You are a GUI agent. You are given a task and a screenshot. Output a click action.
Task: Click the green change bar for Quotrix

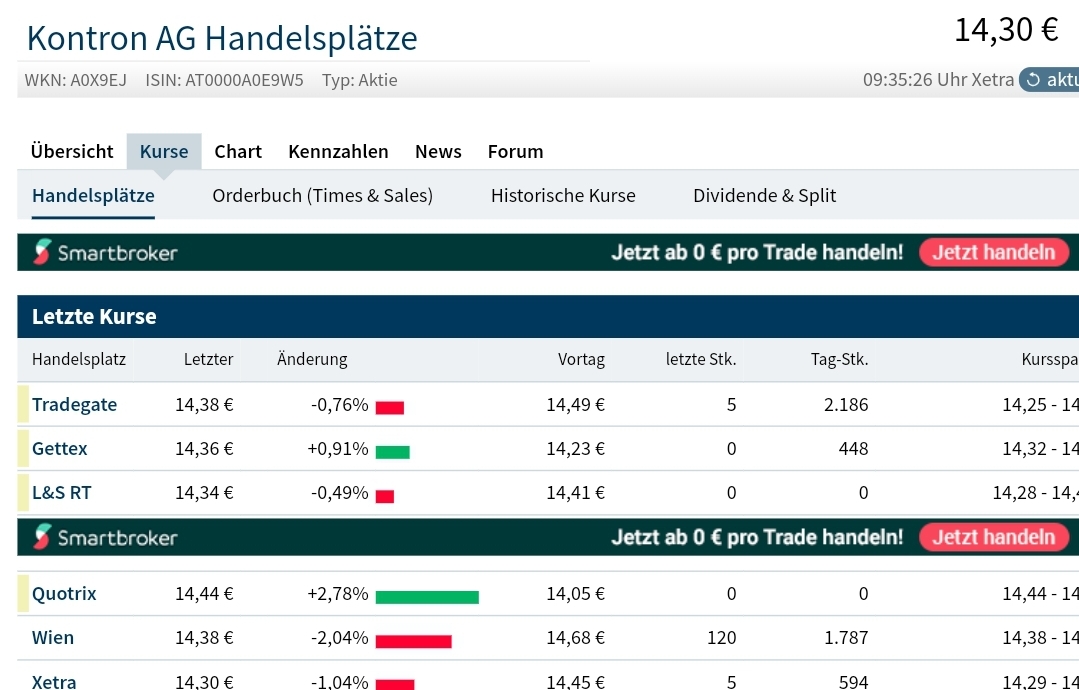pos(425,594)
